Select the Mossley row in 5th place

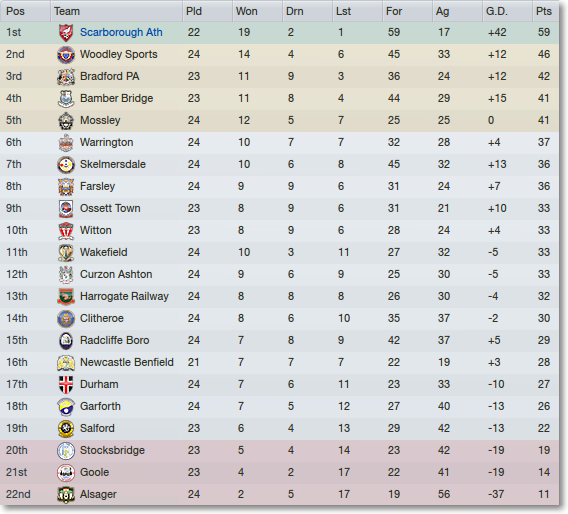tap(279, 121)
